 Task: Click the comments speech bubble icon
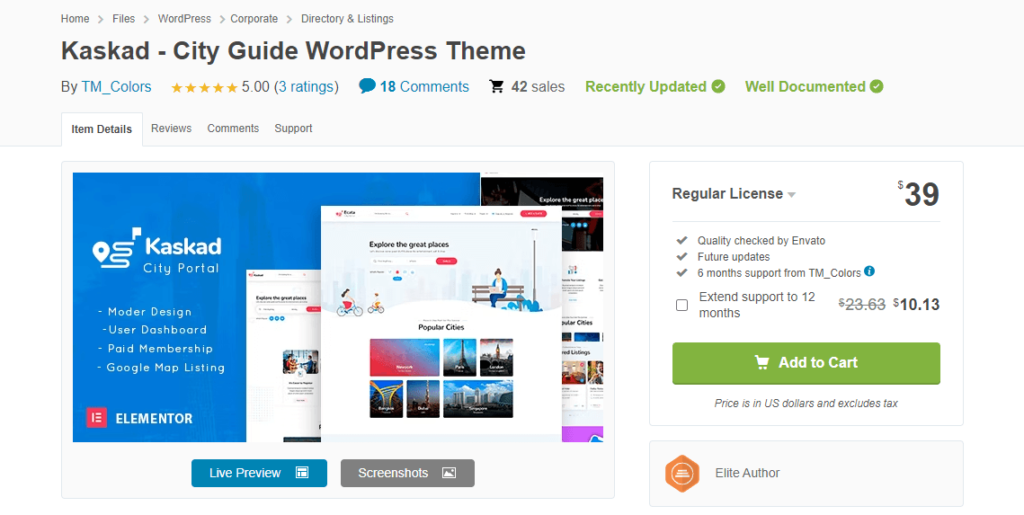(367, 86)
